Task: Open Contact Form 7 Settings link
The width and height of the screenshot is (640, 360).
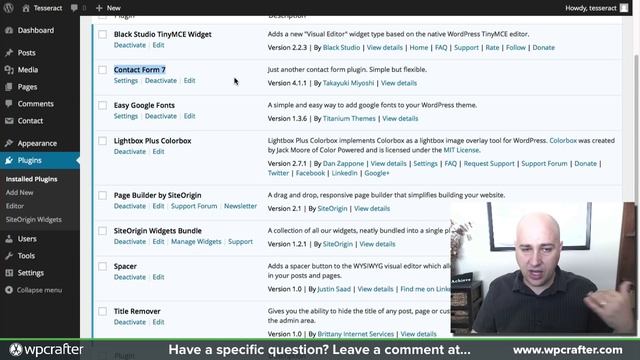Action: 126,81
